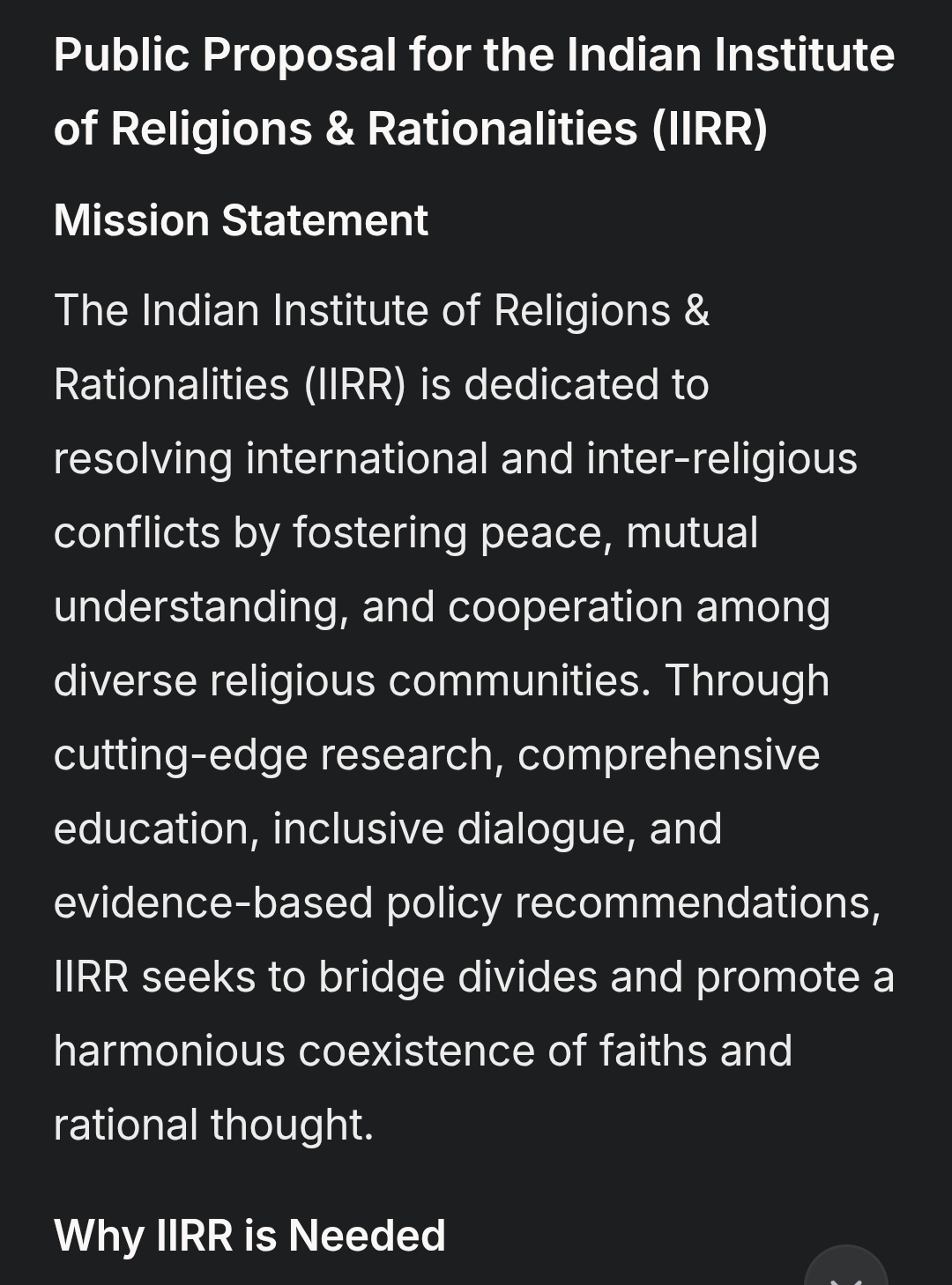
Task: Click '(IIRR)' in the title heading
Action: 710,129
